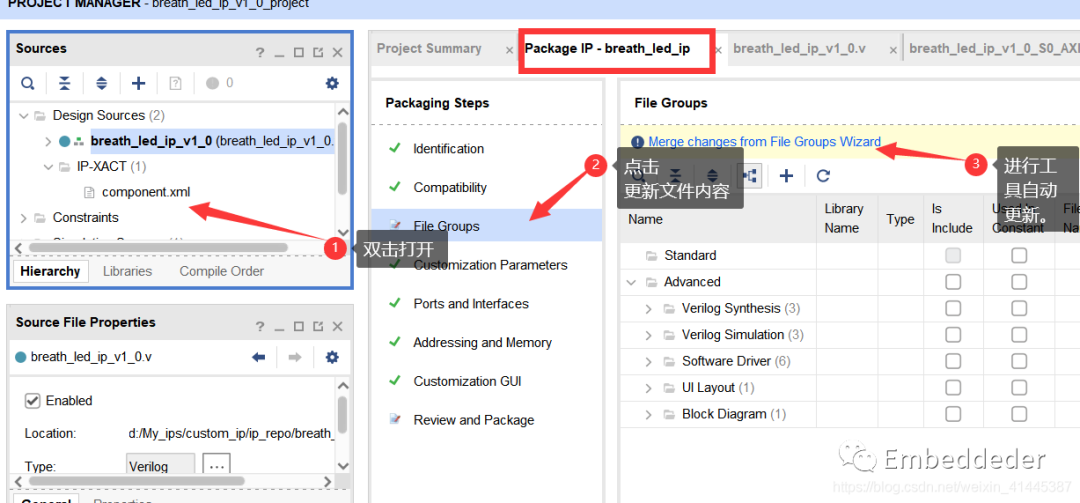The width and height of the screenshot is (1080, 503).
Task: Click the search icon in Sources panel
Action: pos(28,83)
